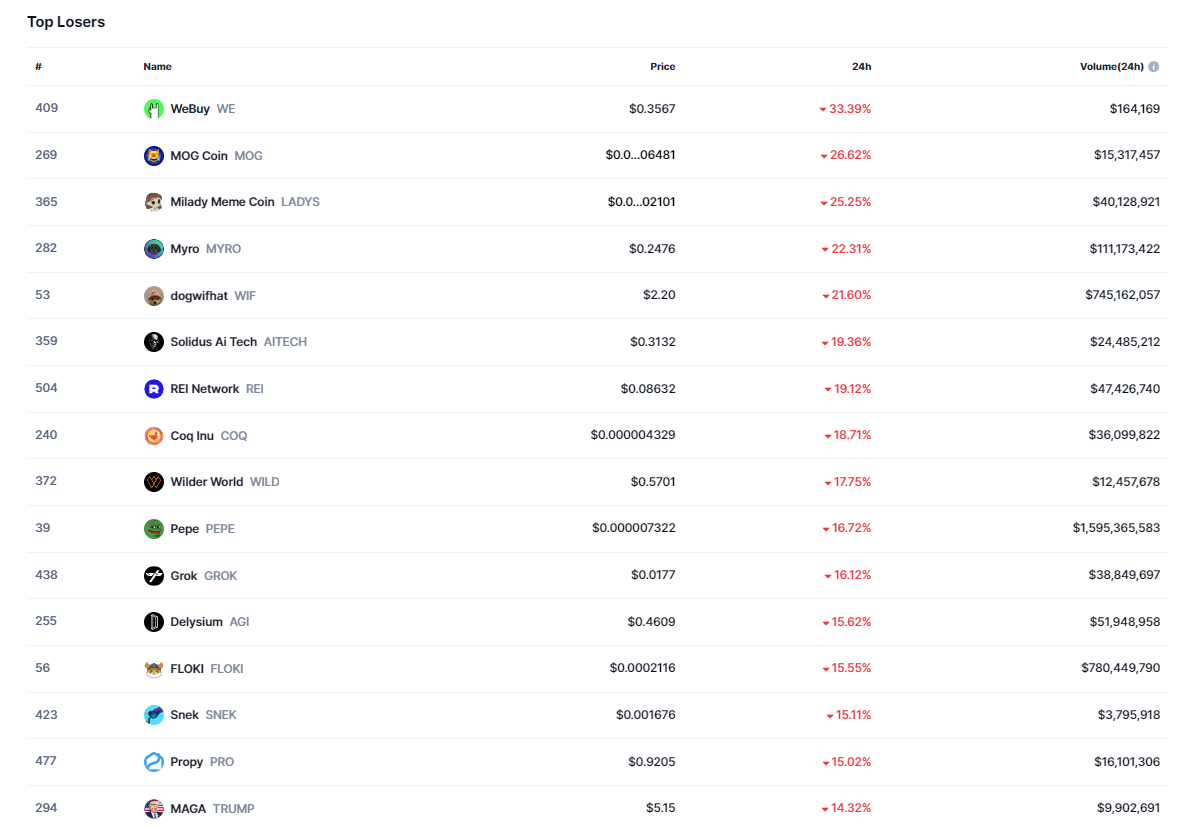Click the WeBuy coin logo icon
This screenshot has width=1195, height=827.
coord(153,109)
